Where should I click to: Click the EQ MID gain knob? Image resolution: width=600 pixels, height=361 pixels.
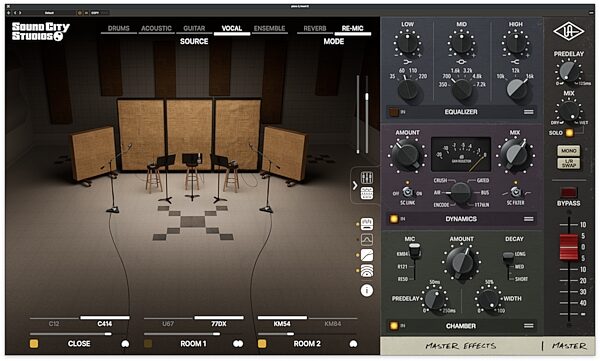click(x=461, y=43)
